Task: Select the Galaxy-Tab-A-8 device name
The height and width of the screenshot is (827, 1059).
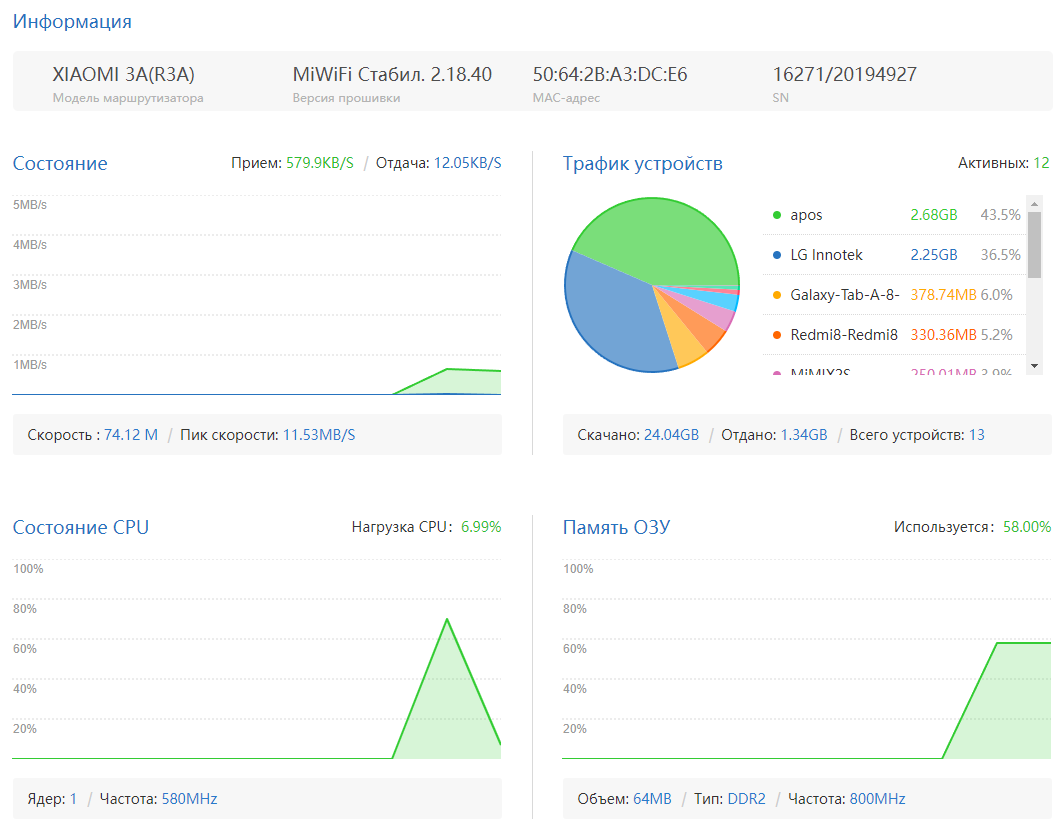Action: 844,295
